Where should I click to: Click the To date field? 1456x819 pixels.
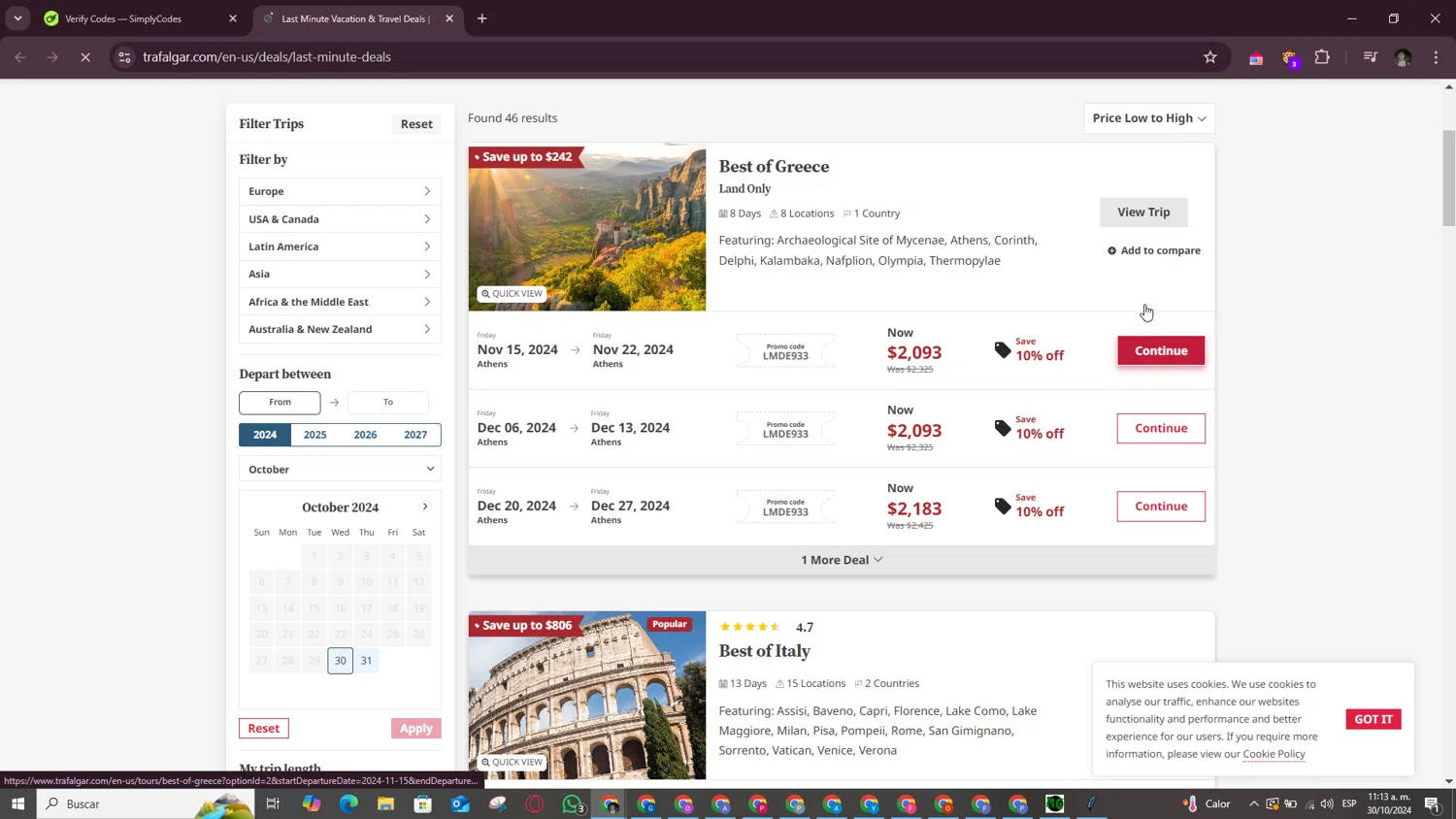point(388,402)
